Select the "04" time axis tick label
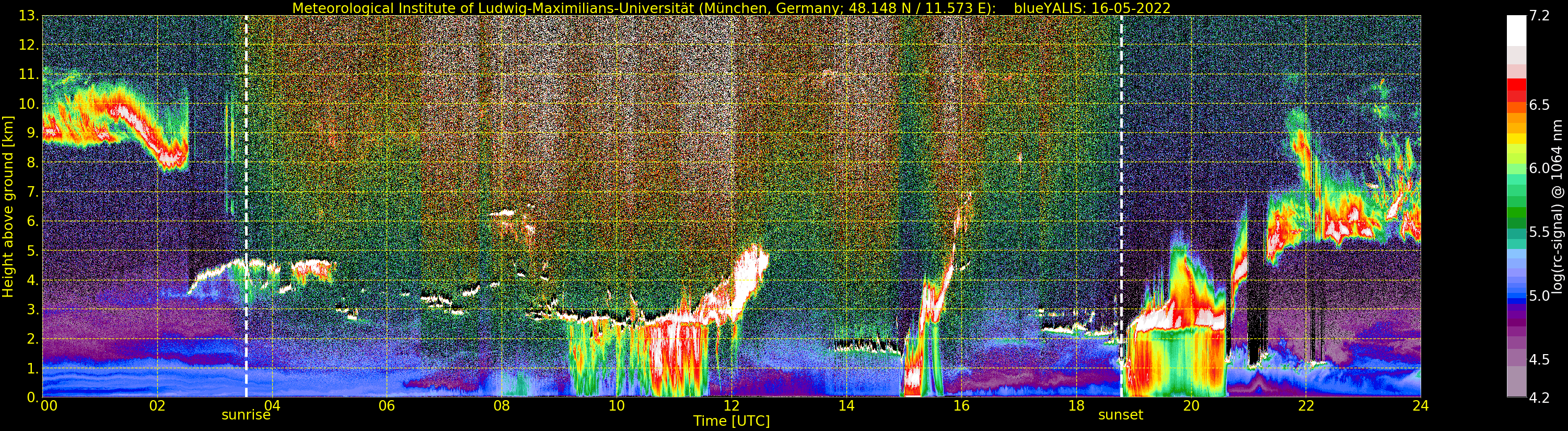Screen dimensions: 1568x431 (272, 405)
